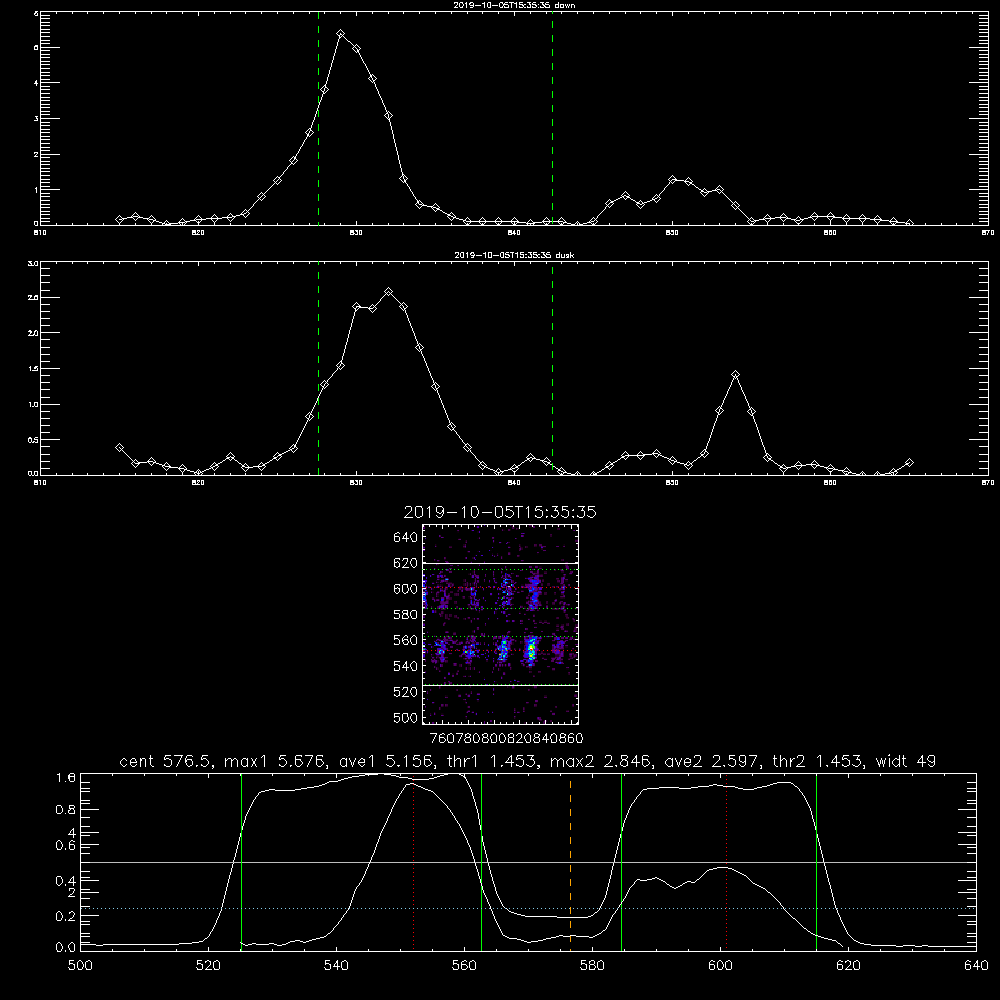Open the spectrogram image thumbnail
Image resolution: width=1000 pixels, height=1000 pixels.
(x=501, y=624)
